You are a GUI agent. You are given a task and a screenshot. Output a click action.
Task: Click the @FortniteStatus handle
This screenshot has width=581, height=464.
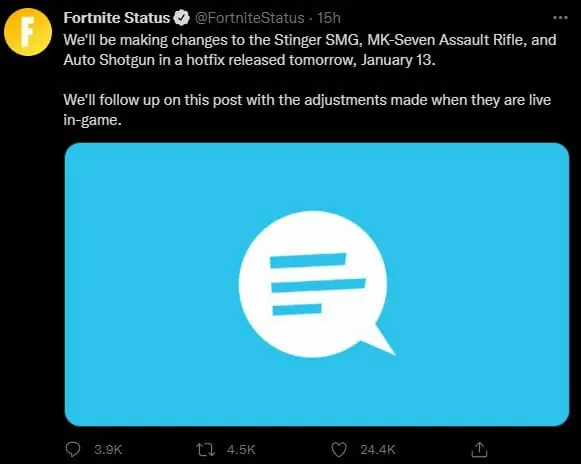click(x=249, y=18)
